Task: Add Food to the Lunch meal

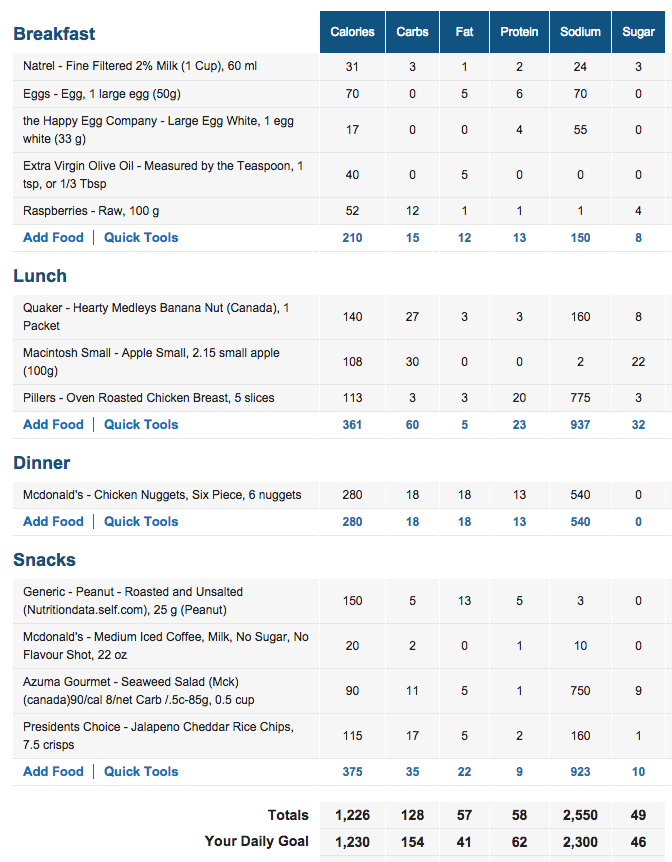Action: click(53, 425)
